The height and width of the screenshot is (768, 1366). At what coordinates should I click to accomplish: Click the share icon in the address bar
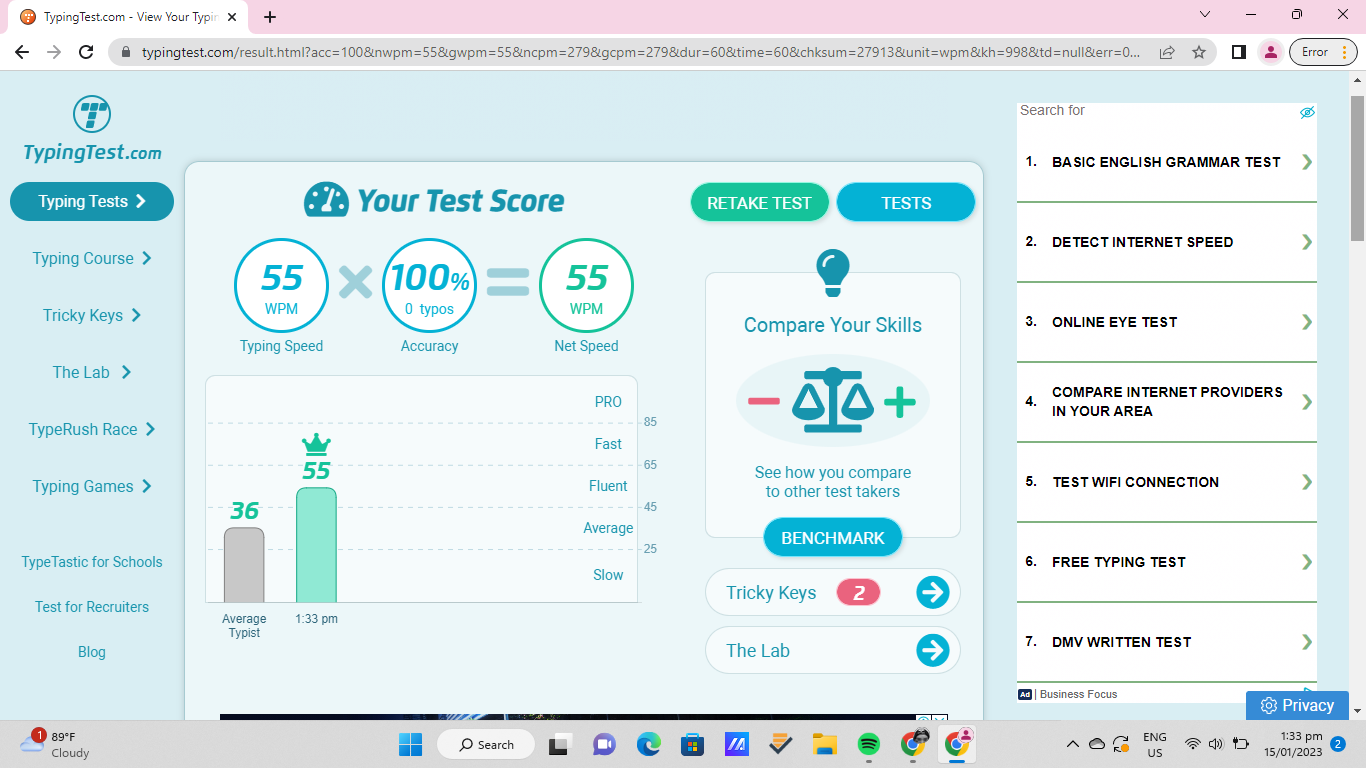(x=1167, y=52)
